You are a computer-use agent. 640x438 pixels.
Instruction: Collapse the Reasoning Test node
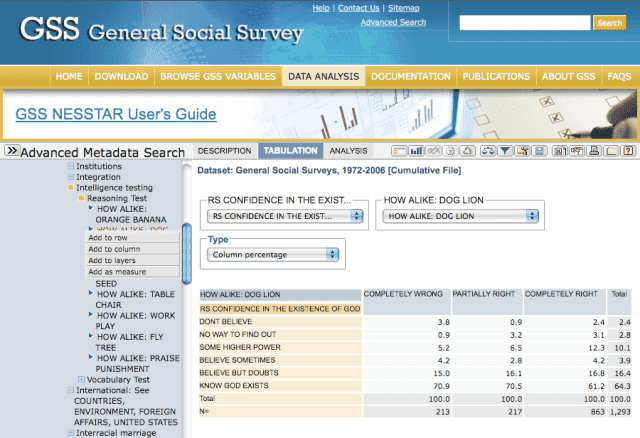(81, 198)
